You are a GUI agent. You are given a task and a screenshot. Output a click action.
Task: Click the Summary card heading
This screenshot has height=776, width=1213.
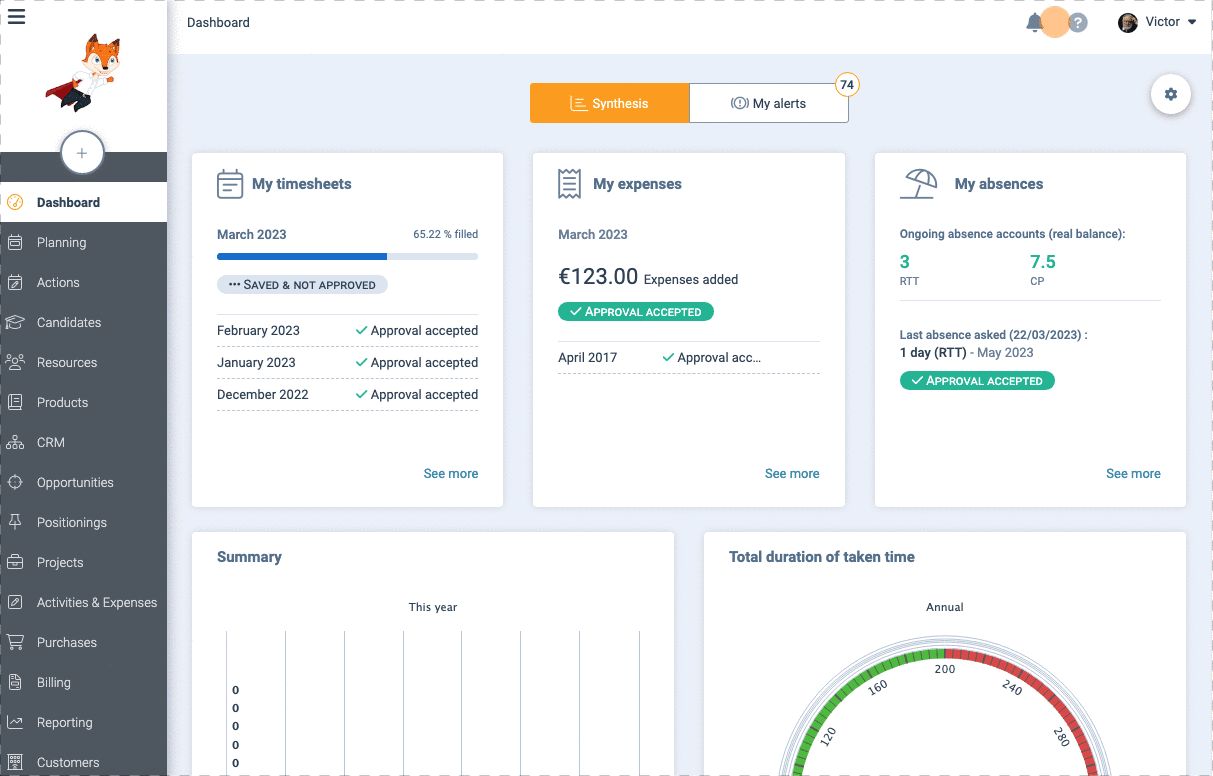[x=249, y=557]
